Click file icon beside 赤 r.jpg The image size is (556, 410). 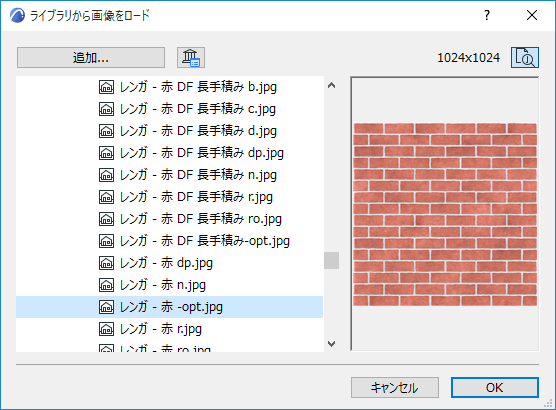pyautogui.click(x=106, y=329)
